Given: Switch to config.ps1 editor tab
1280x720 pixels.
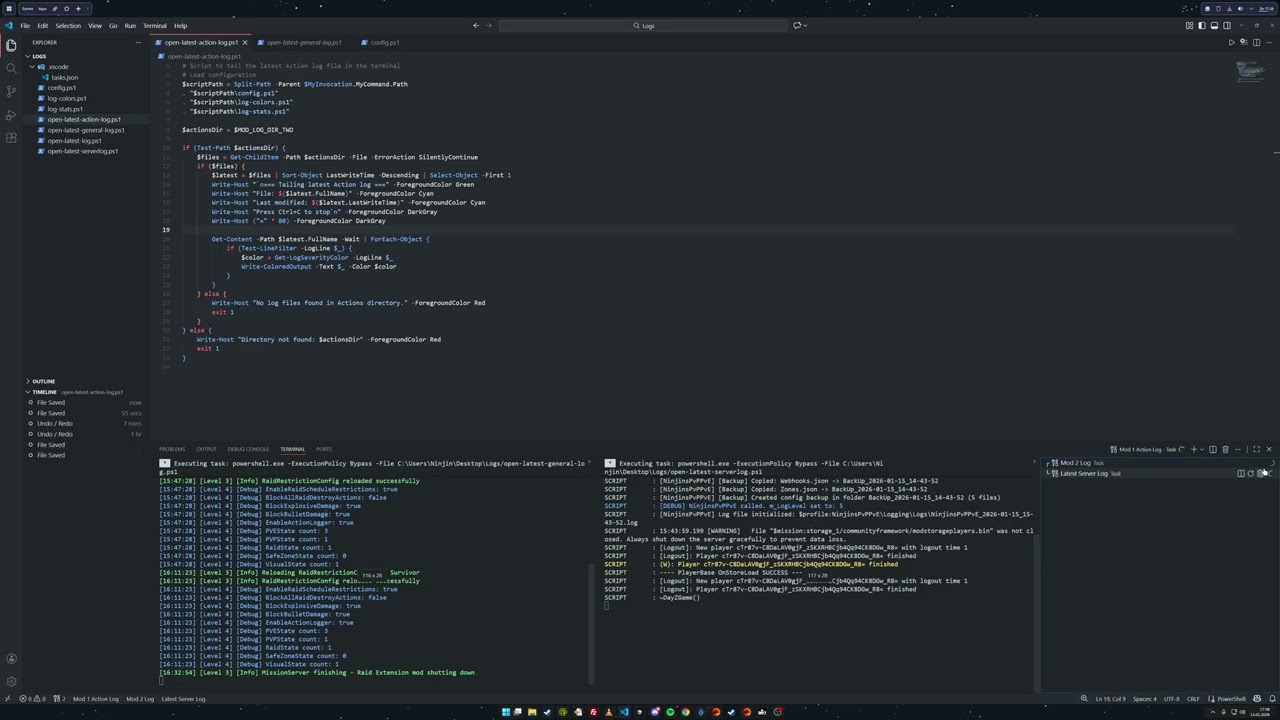Looking at the screenshot, I should point(384,43).
